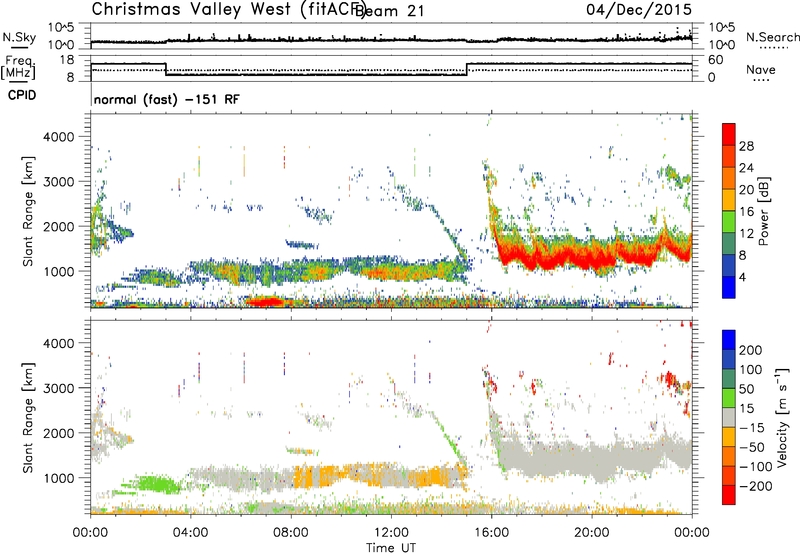Click the 'Power [dB]' colorbar label
The image size is (800, 554).
tap(763, 211)
